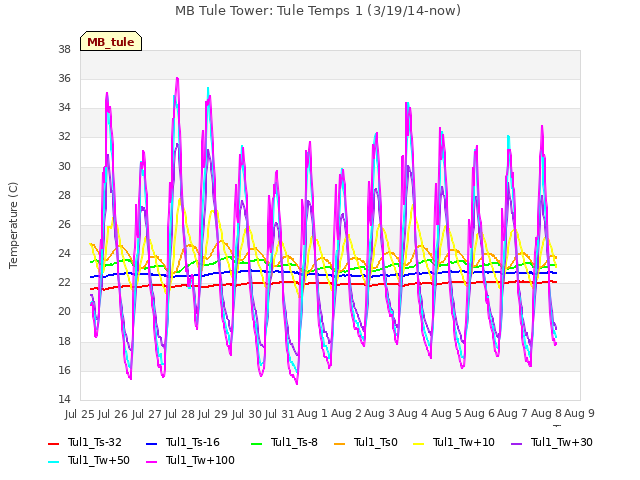Screen dimensions: 640x480
Task: Click the Jul 27 x-axis date label
Action: [x=146, y=414]
